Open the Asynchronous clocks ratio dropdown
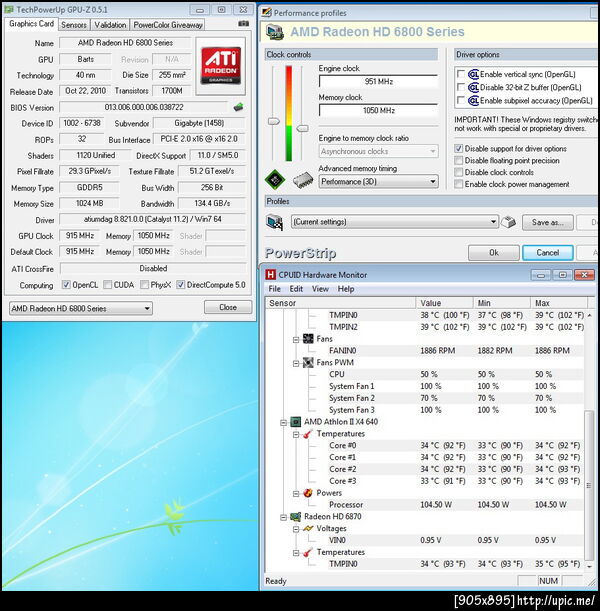This screenshot has width=600, height=611. pyautogui.click(x=378, y=151)
